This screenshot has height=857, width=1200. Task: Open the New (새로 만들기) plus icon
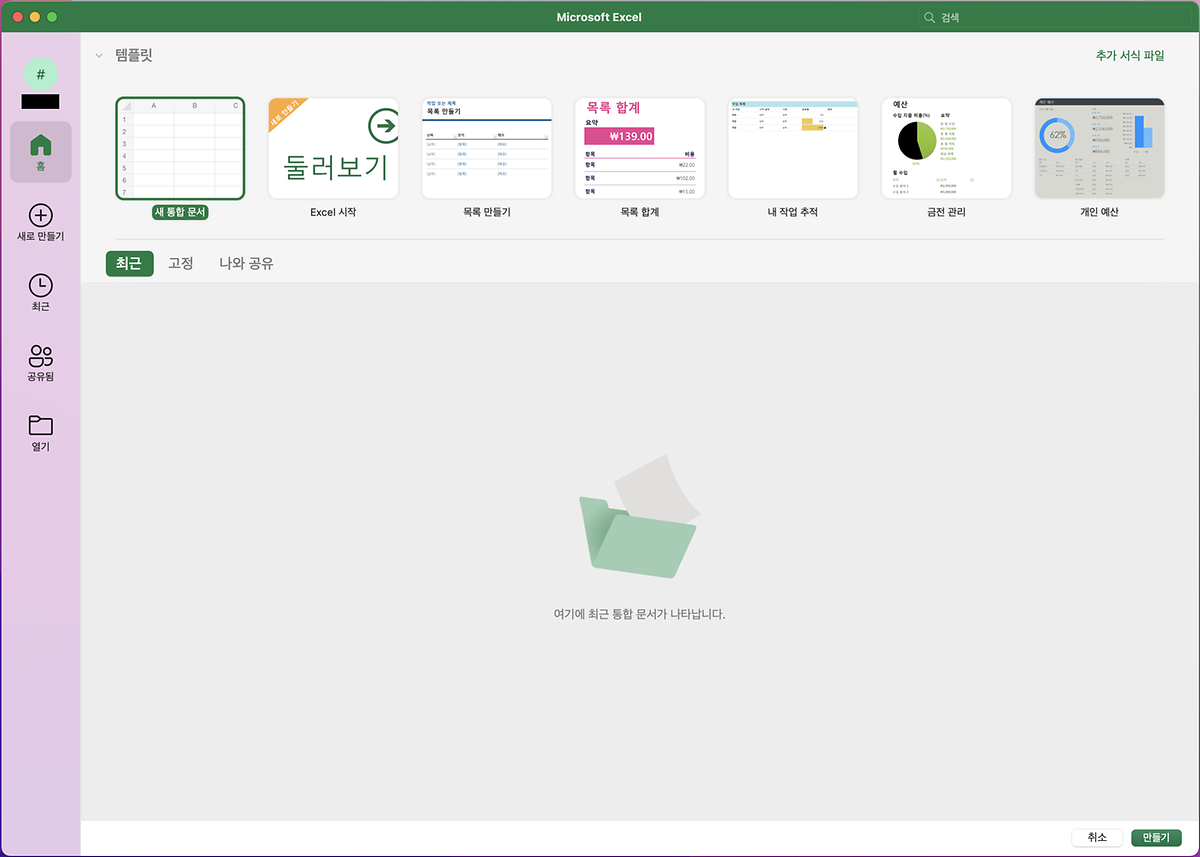(x=41, y=216)
